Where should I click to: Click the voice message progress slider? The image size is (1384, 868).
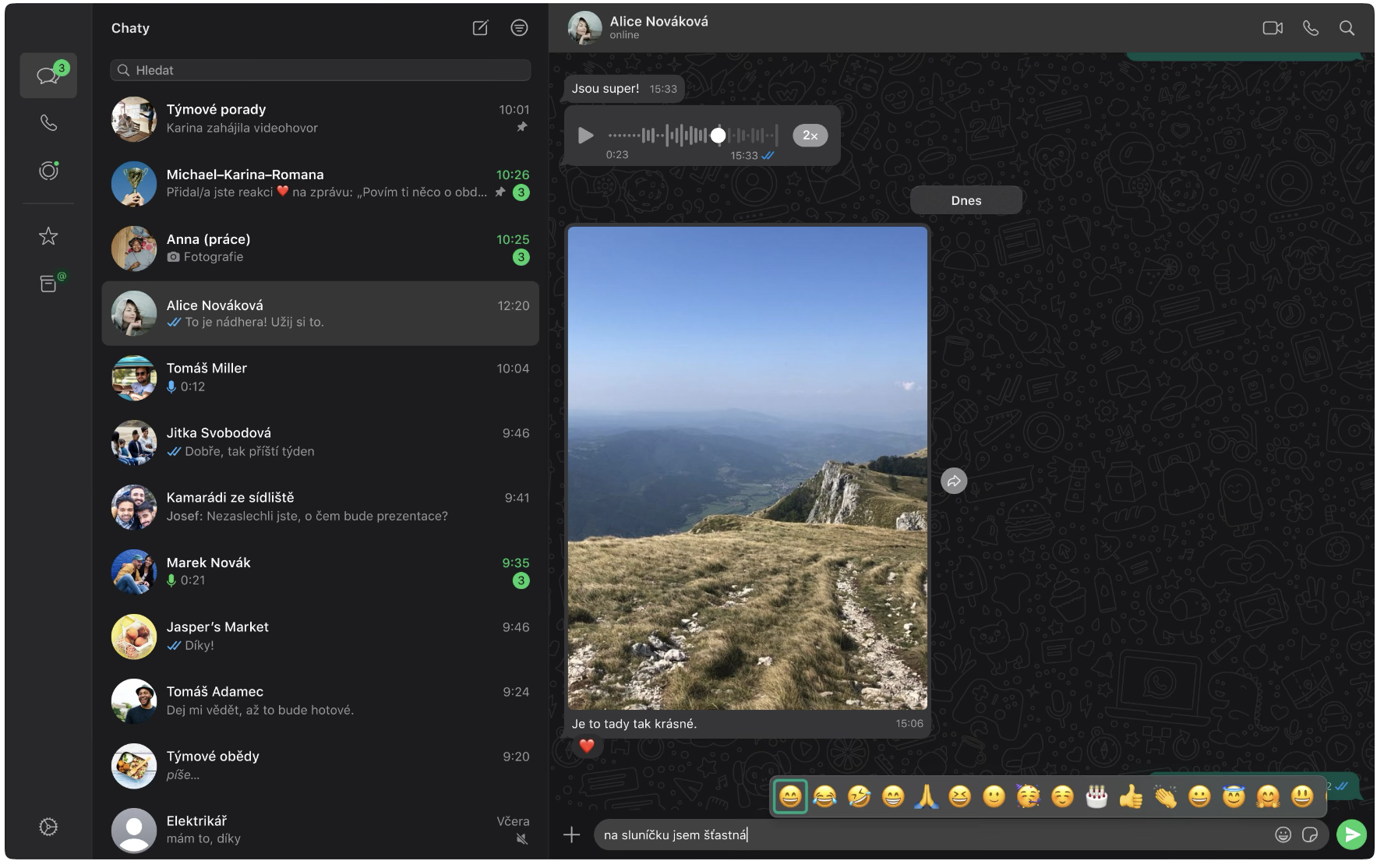coord(718,135)
